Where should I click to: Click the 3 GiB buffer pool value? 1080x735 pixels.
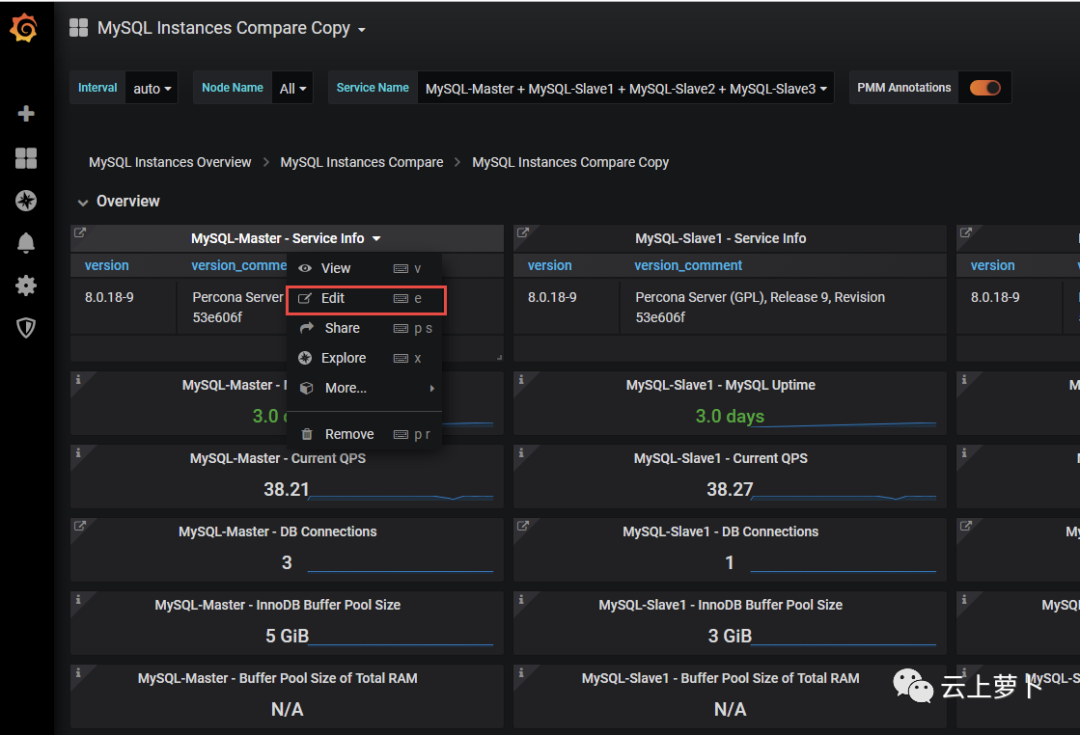coord(729,636)
